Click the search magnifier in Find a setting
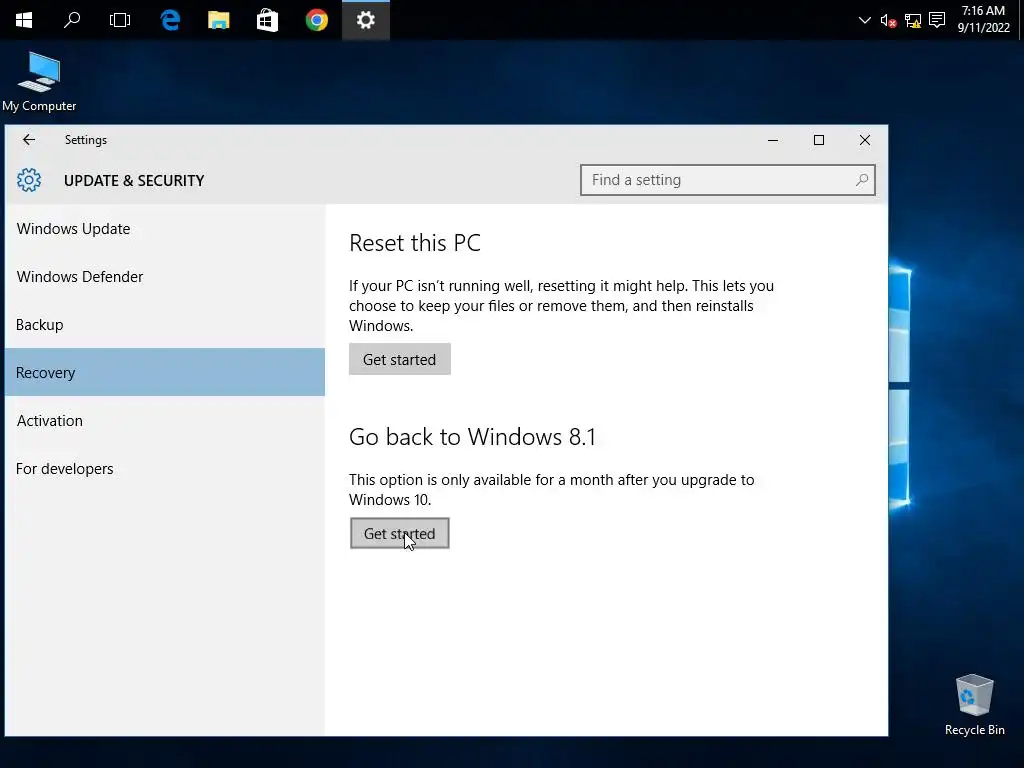The image size is (1024, 768). tap(862, 180)
